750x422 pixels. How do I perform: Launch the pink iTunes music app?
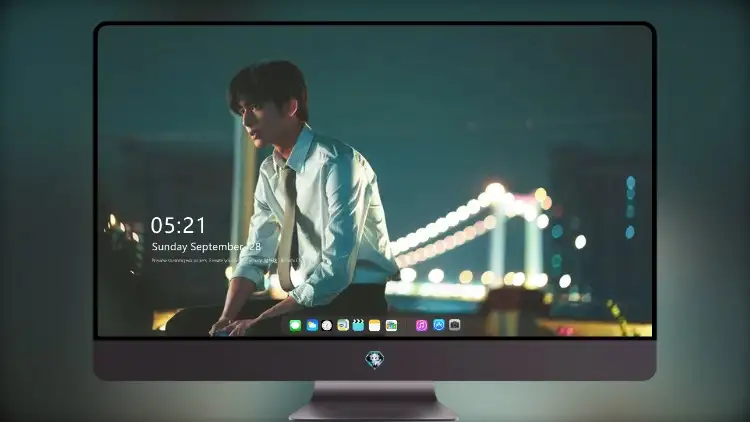click(x=421, y=326)
